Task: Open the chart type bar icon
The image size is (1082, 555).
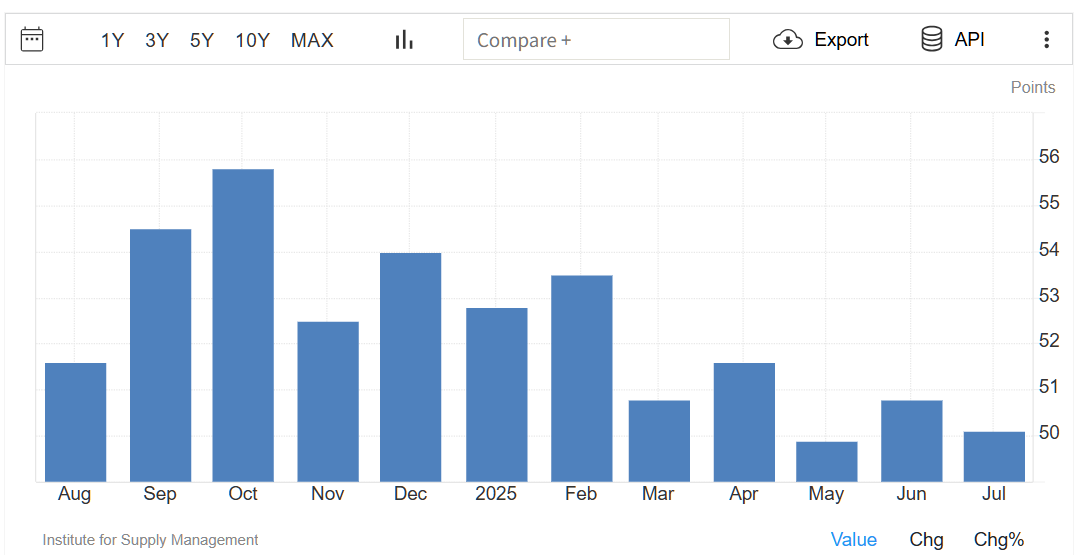Action: (x=404, y=39)
